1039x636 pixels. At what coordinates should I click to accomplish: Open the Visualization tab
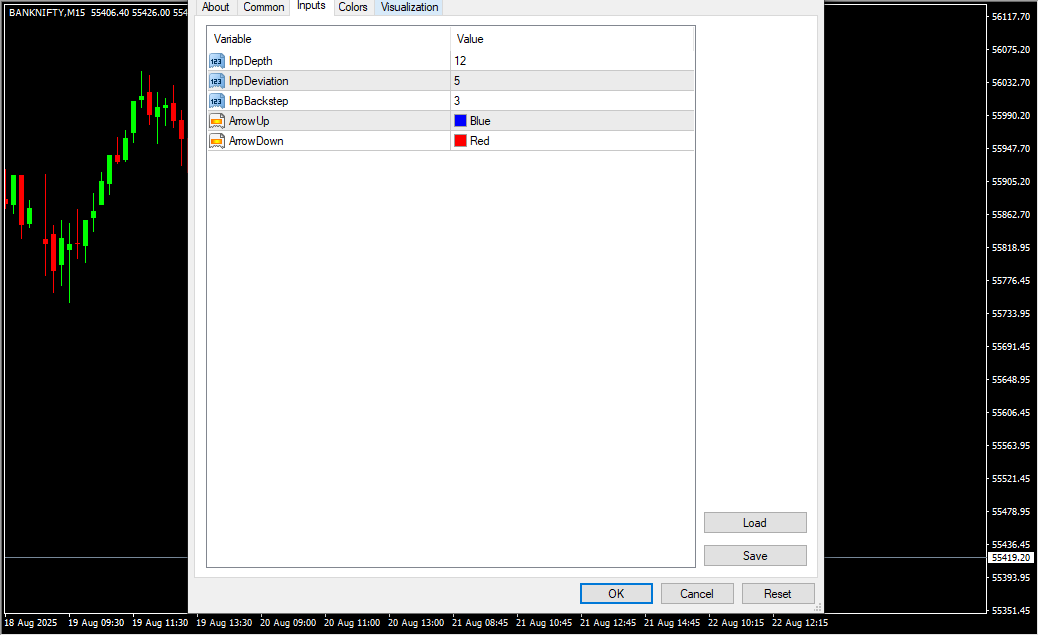[x=409, y=7]
